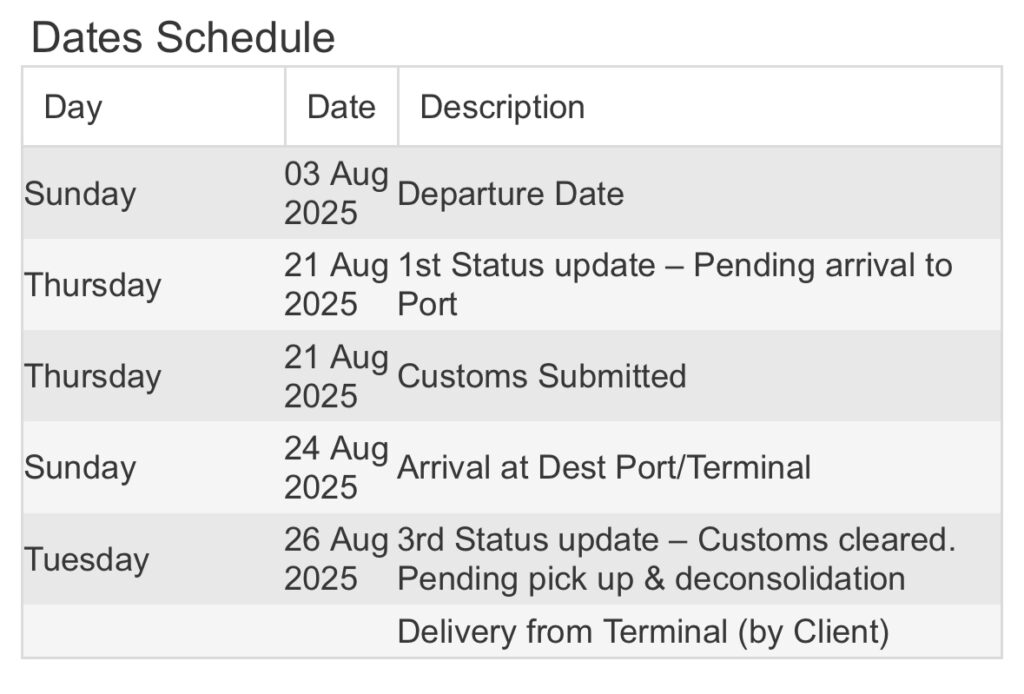Click the 26 Aug 2025 date cell

pyautogui.click(x=336, y=559)
